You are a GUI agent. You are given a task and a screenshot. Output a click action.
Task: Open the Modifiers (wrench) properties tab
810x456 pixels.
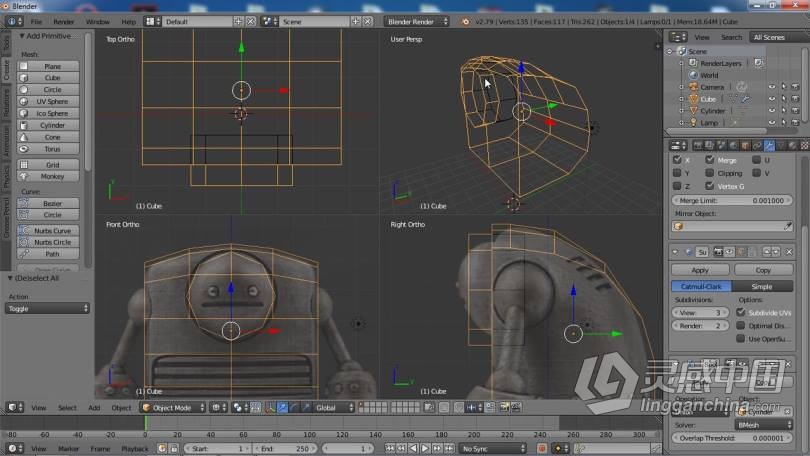click(x=769, y=146)
